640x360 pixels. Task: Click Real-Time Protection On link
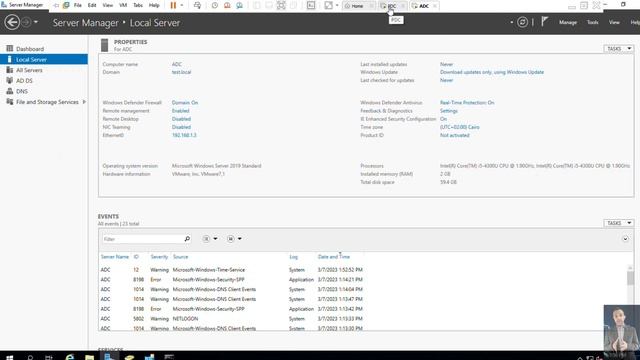tap(467, 102)
